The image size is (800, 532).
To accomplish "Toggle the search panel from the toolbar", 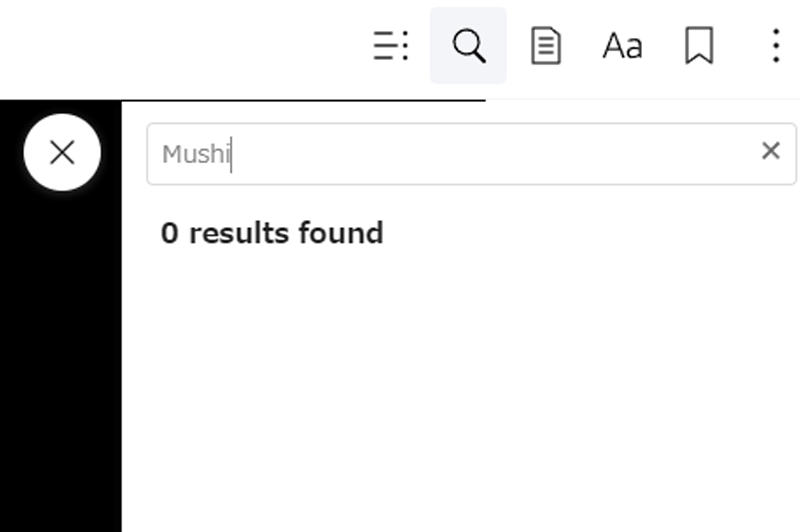I will tap(468, 46).
